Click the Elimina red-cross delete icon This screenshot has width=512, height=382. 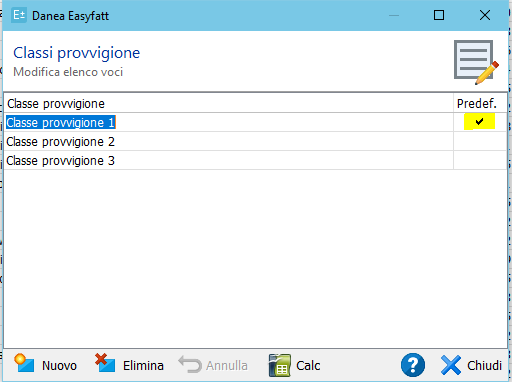pos(105,363)
